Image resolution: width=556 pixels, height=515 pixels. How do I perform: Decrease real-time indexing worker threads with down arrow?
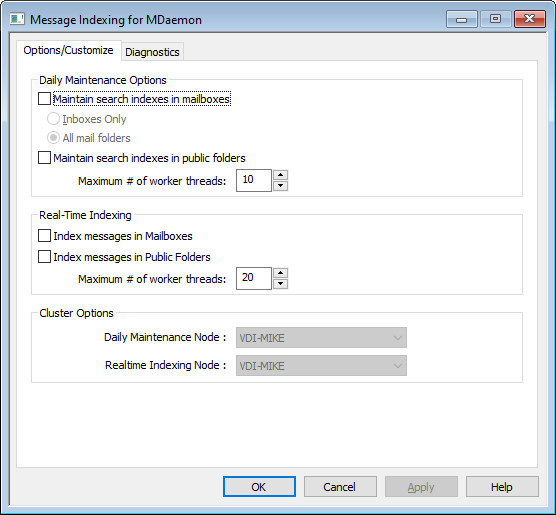(280, 284)
